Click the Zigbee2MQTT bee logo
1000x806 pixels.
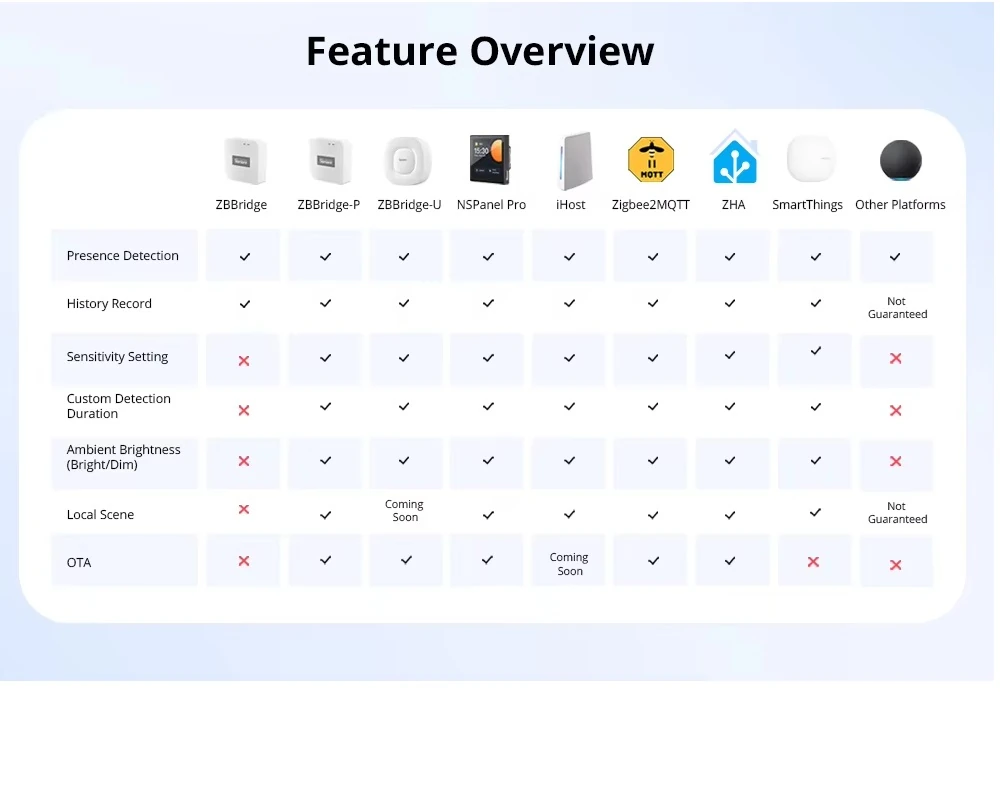[x=651, y=159]
